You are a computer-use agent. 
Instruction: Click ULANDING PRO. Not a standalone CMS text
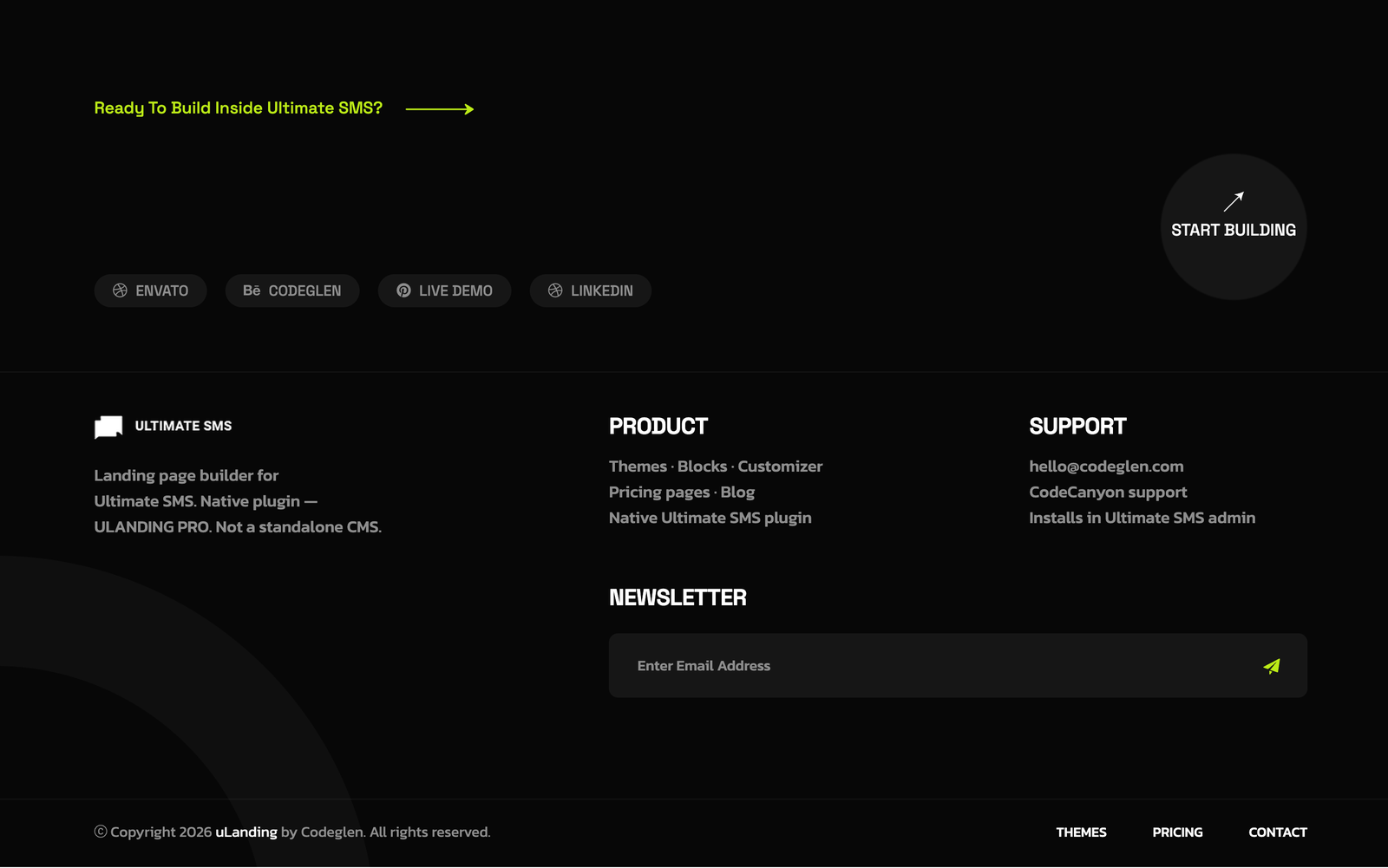(238, 527)
